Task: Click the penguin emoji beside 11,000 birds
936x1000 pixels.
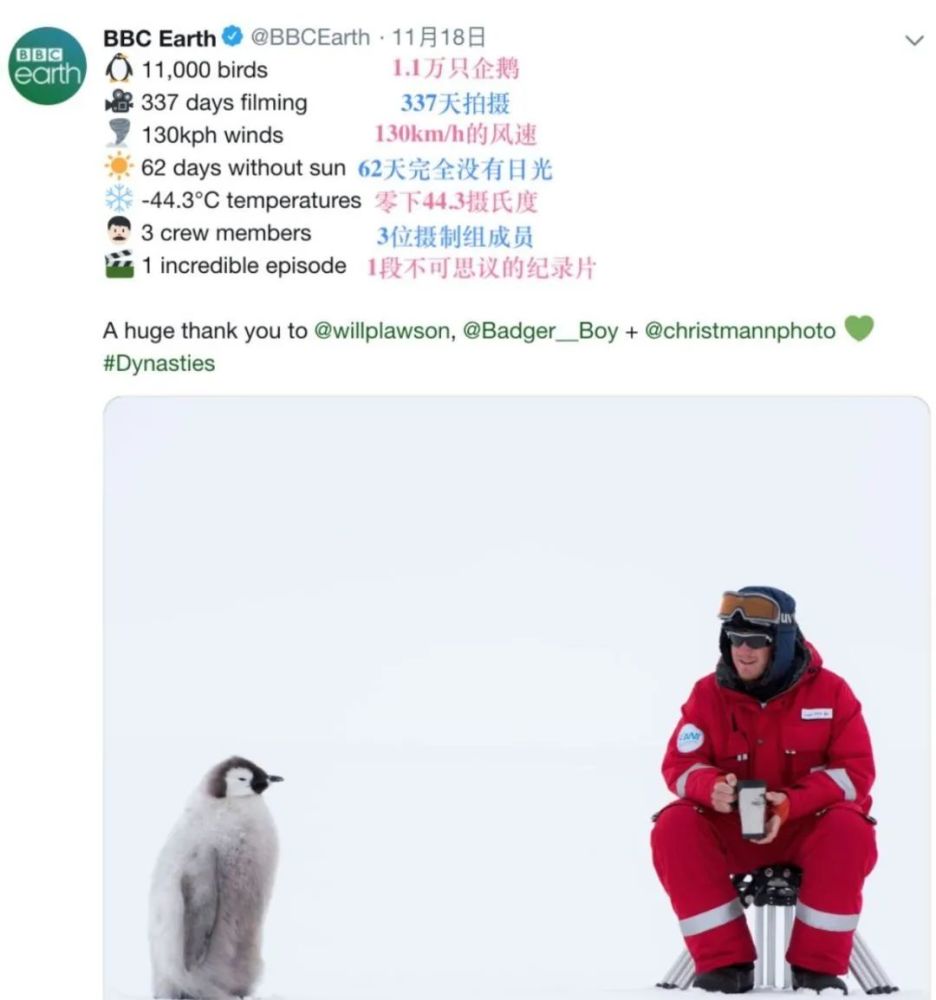Action: click(119, 70)
